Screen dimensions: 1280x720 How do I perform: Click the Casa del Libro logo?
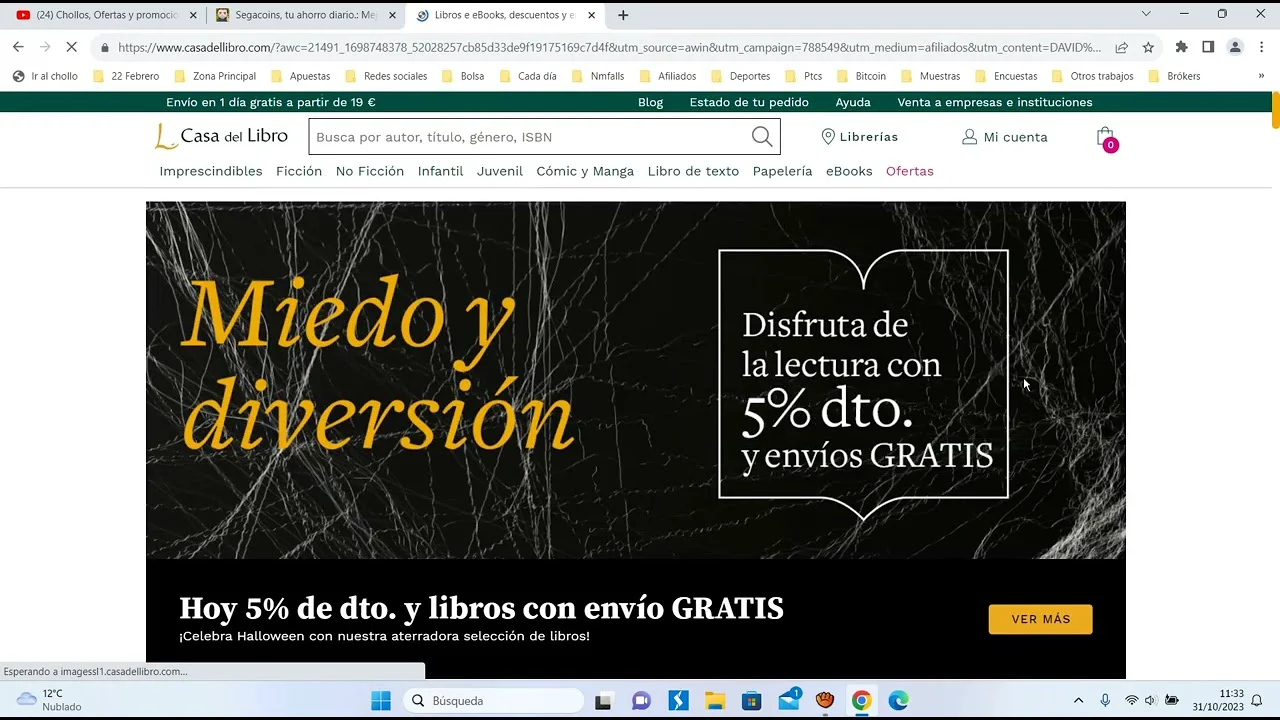[x=221, y=136]
